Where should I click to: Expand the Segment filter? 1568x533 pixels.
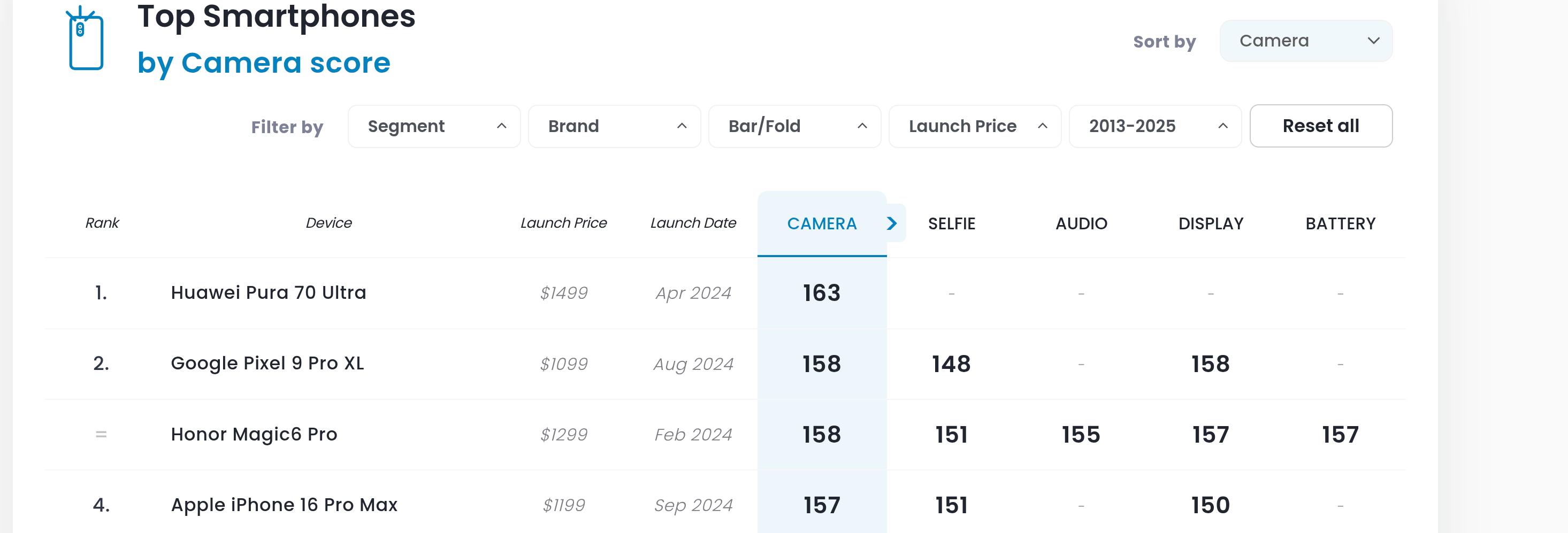(x=433, y=127)
